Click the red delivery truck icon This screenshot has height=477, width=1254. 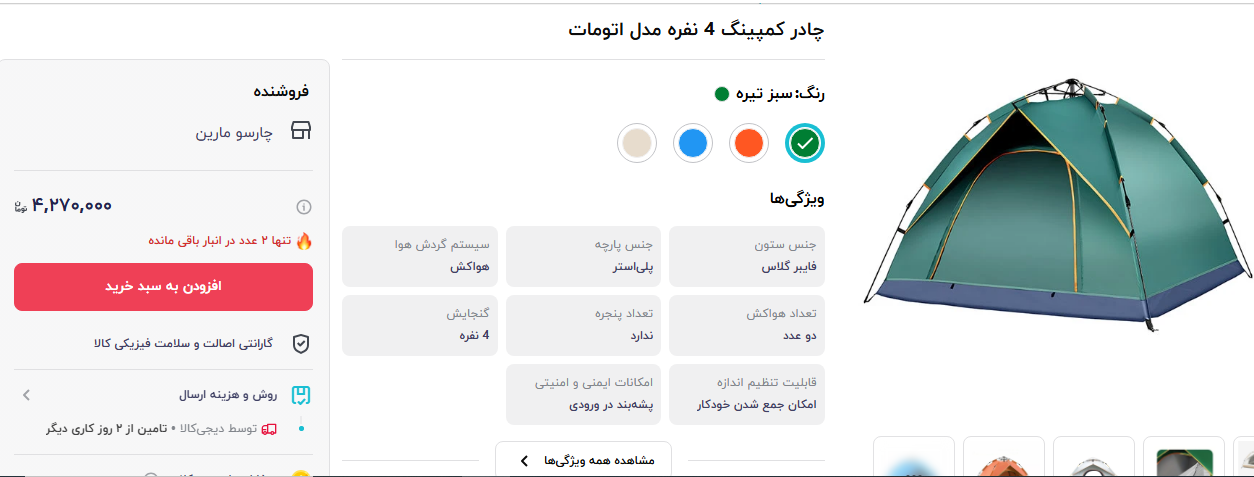[x=268, y=429]
